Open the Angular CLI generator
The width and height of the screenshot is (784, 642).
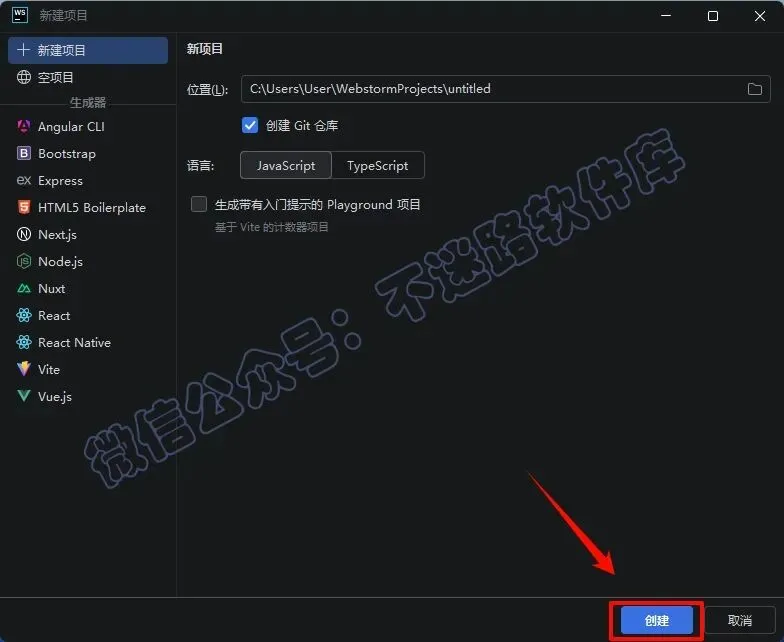click(x=88, y=126)
